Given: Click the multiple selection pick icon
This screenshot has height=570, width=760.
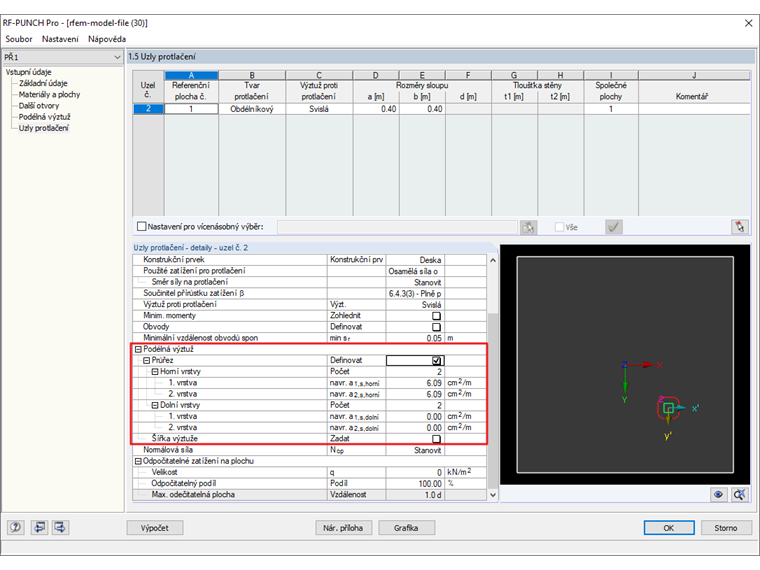Looking at the screenshot, I should [x=528, y=227].
